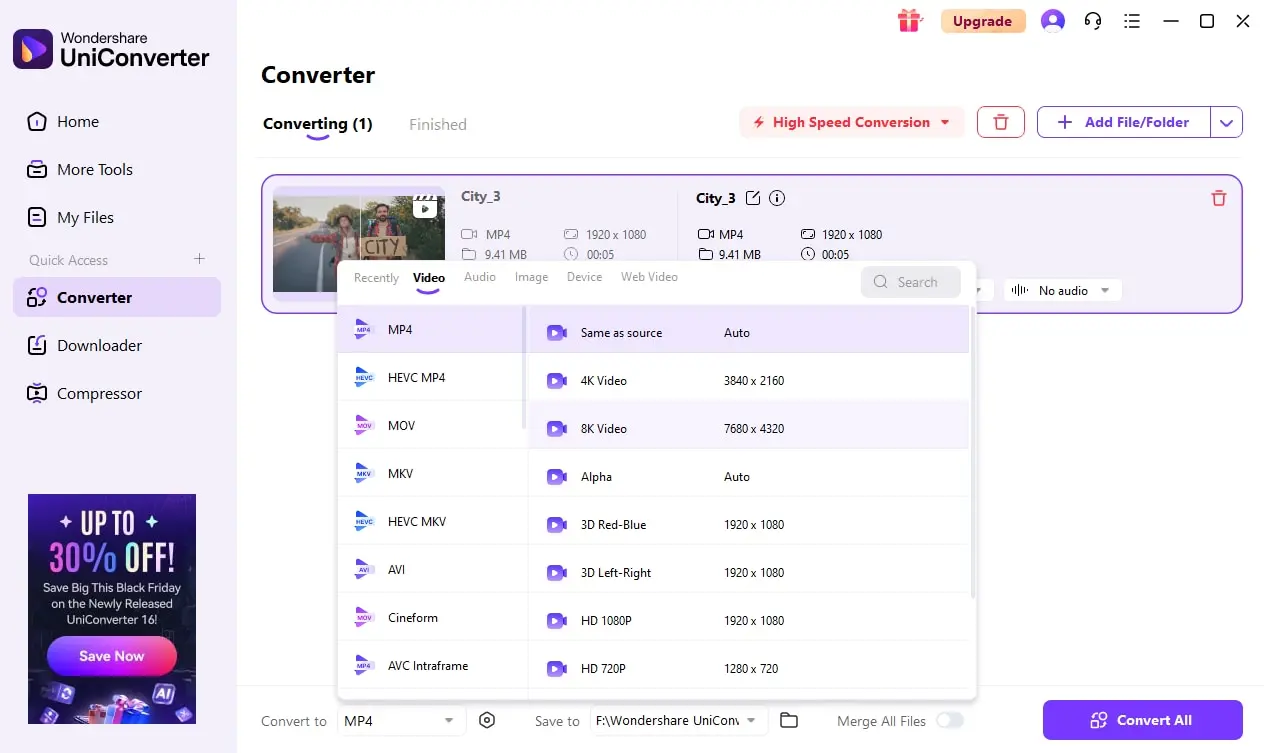This screenshot has width=1264, height=753.
Task: Click the format list scrollbar
Action: [524, 368]
